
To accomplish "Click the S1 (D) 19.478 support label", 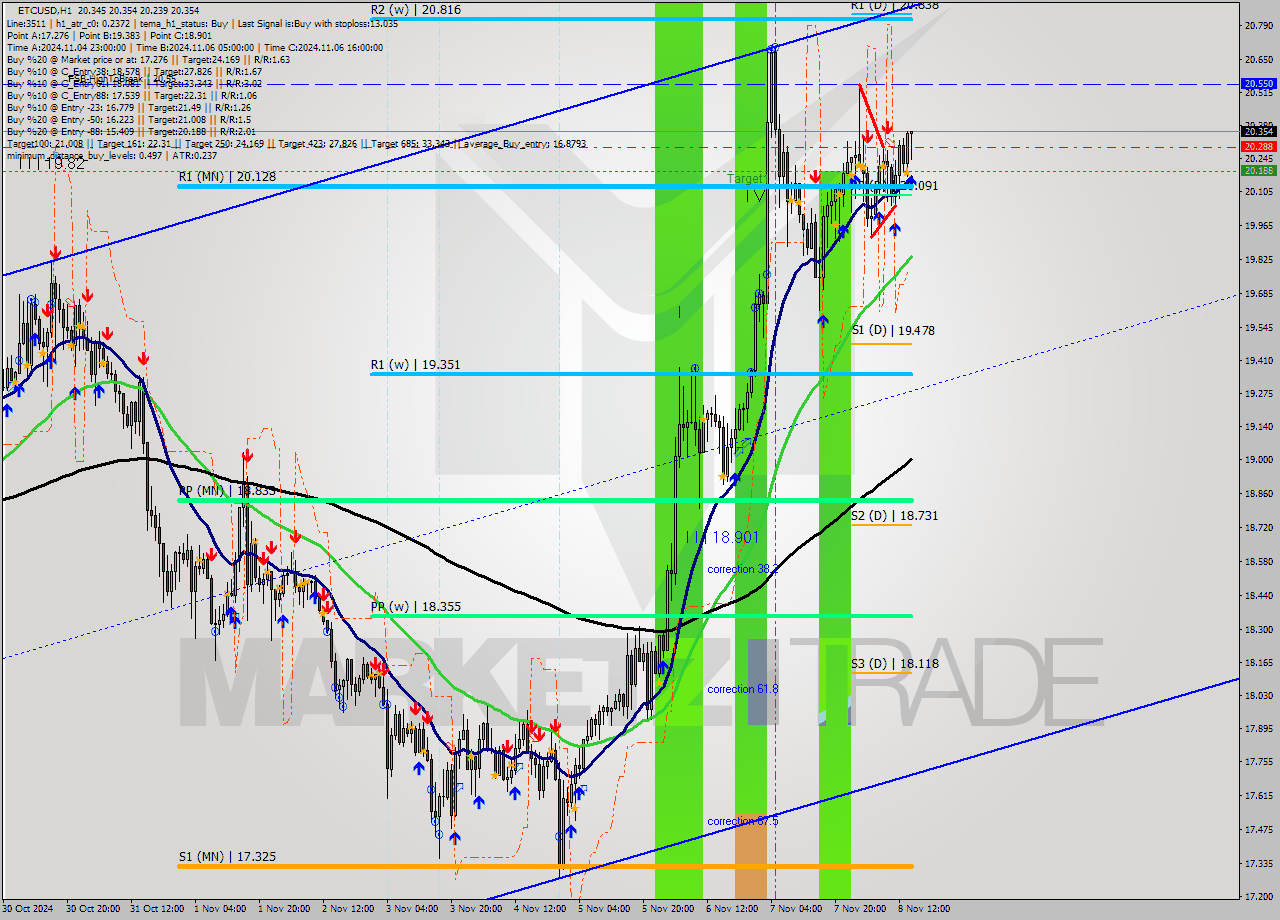I will point(893,330).
